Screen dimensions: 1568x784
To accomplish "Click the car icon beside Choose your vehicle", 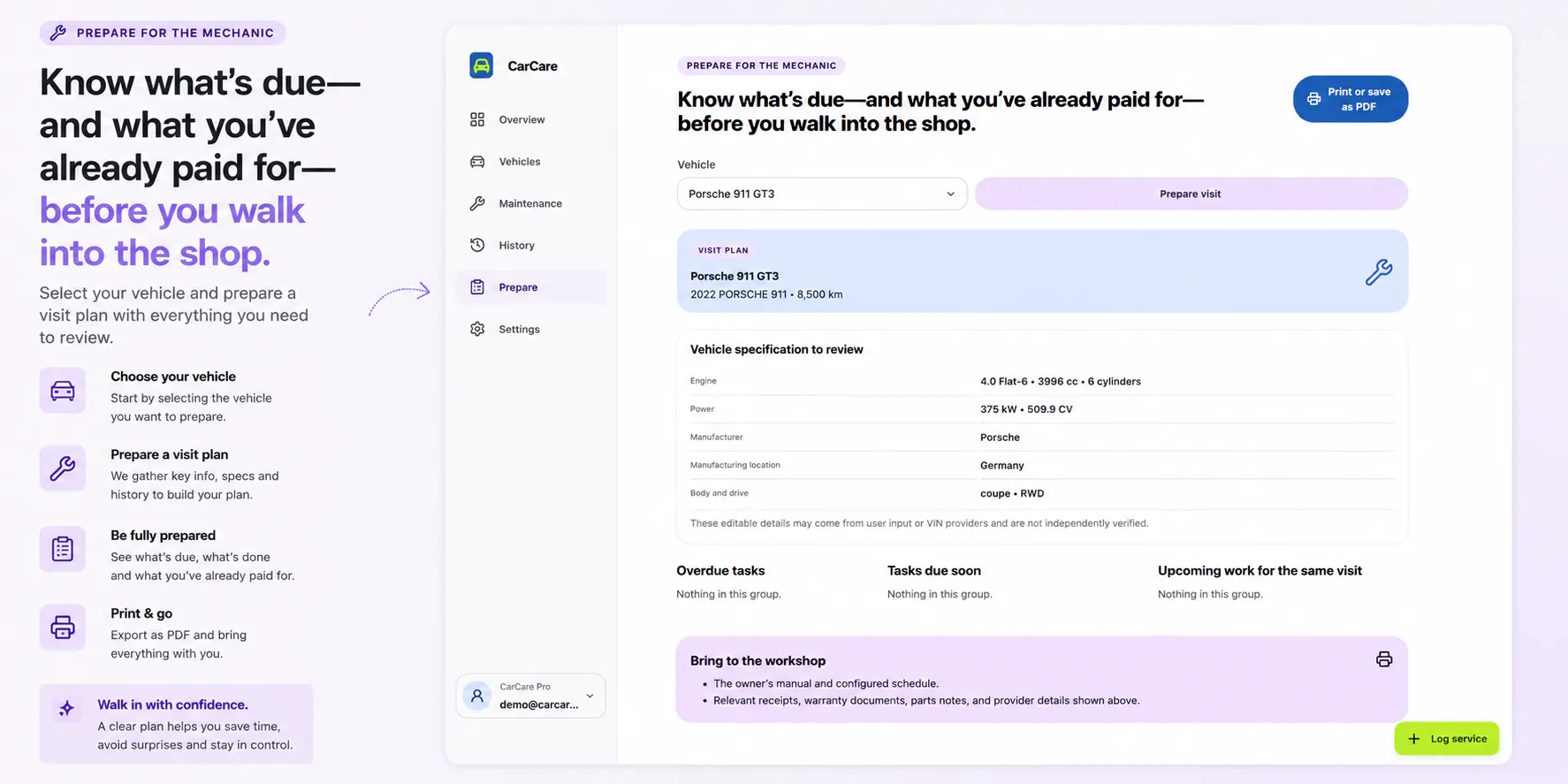I will click(x=63, y=391).
